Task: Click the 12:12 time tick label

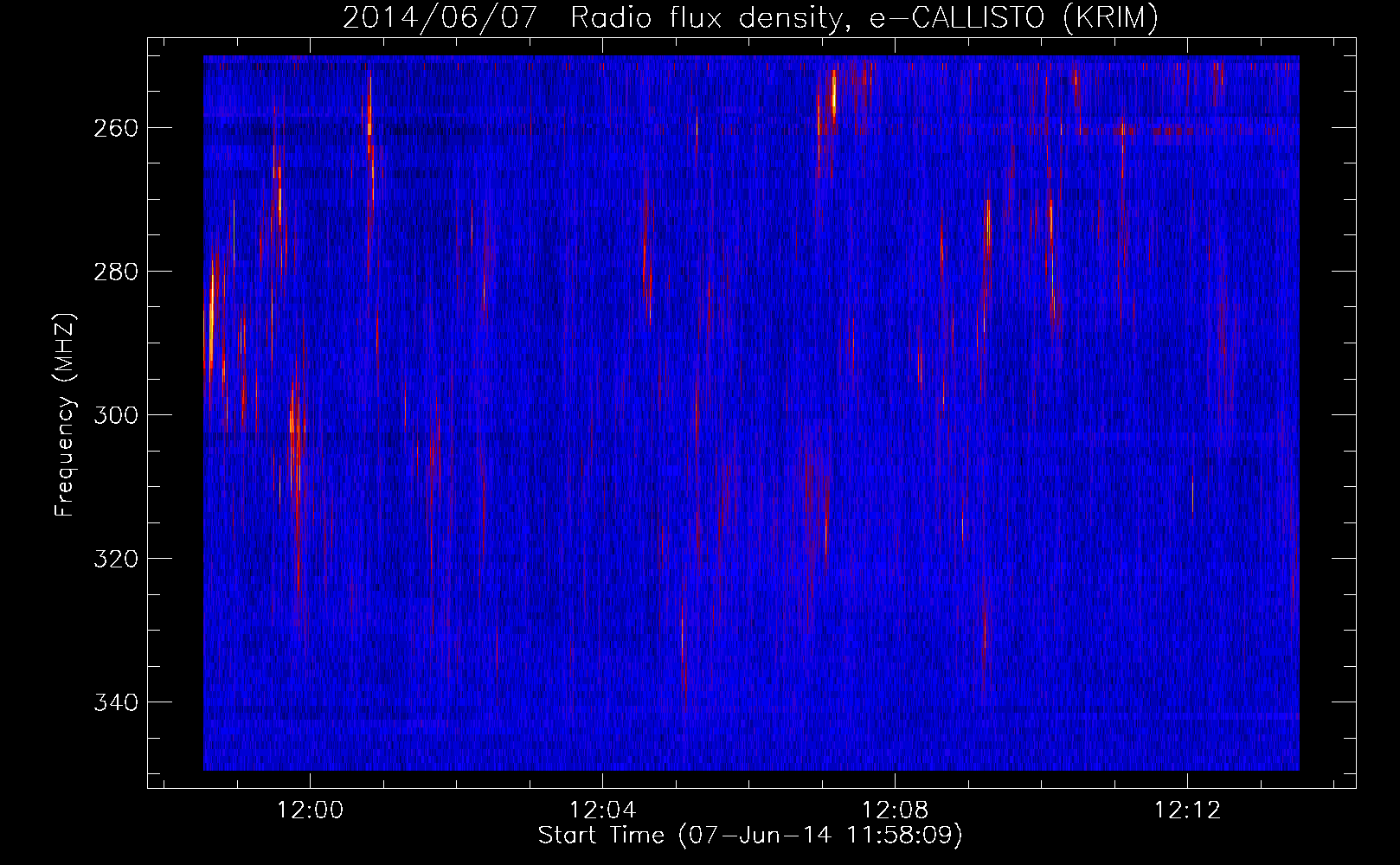Action: [1187, 811]
